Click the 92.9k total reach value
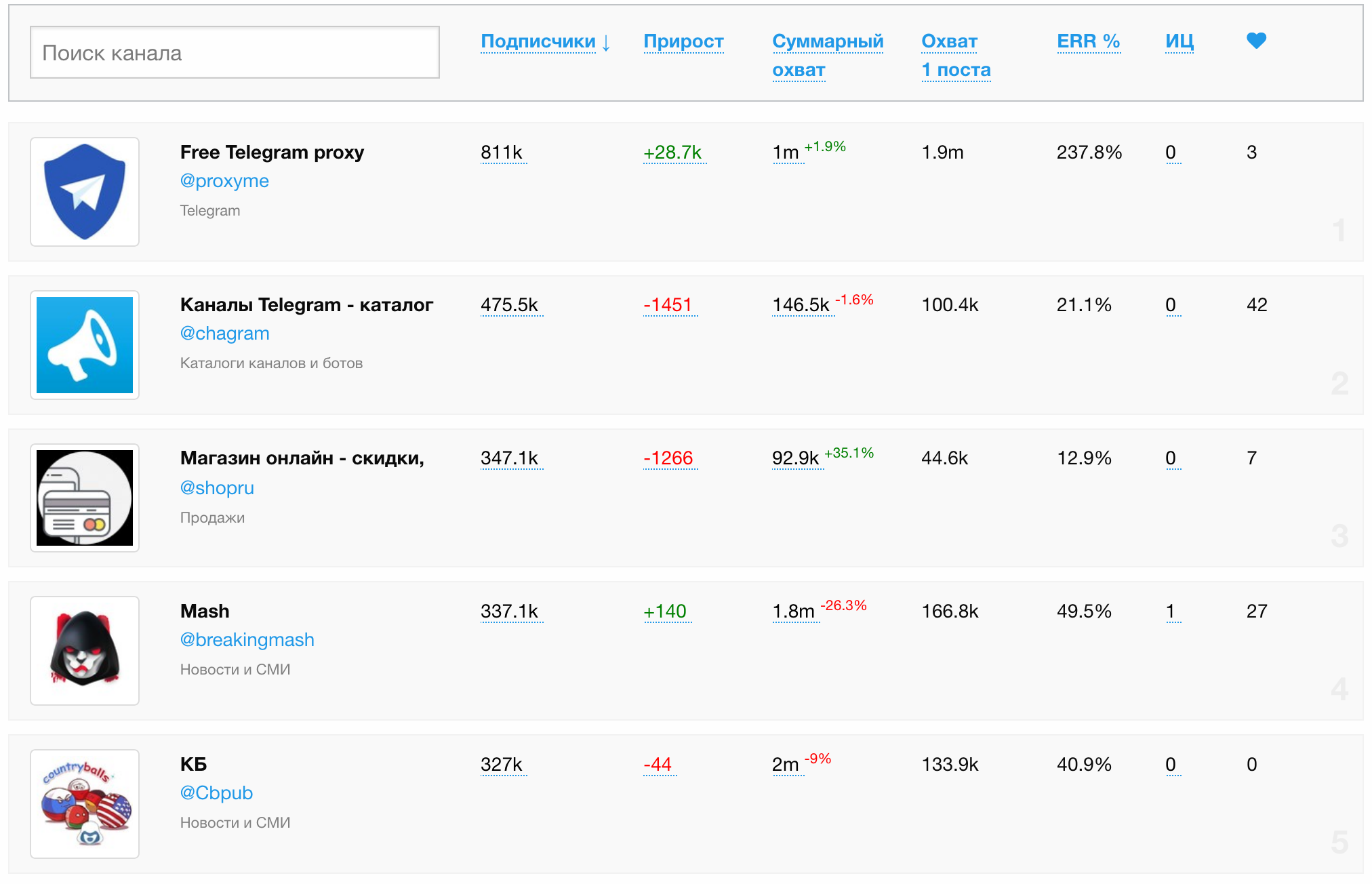The height and width of the screenshot is (884, 1372). click(796, 458)
